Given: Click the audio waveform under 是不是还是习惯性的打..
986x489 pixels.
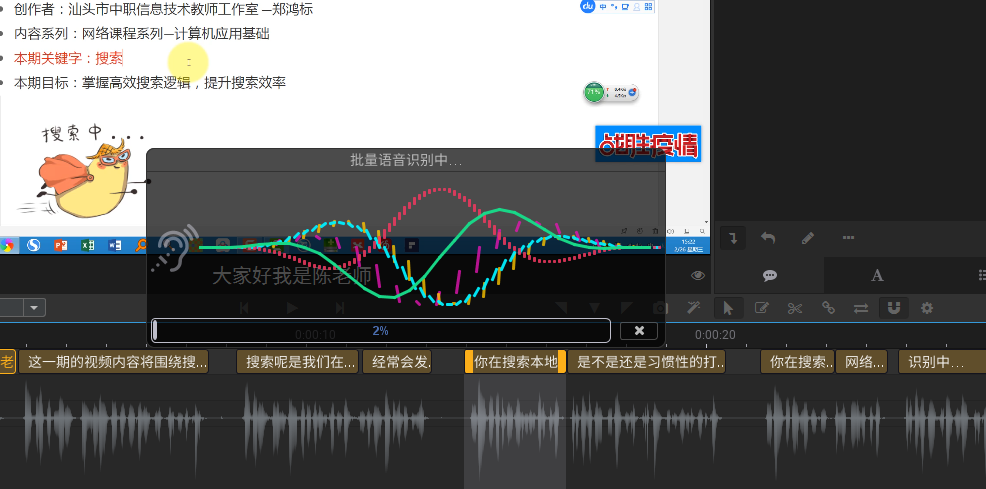Looking at the screenshot, I should tap(646, 417).
